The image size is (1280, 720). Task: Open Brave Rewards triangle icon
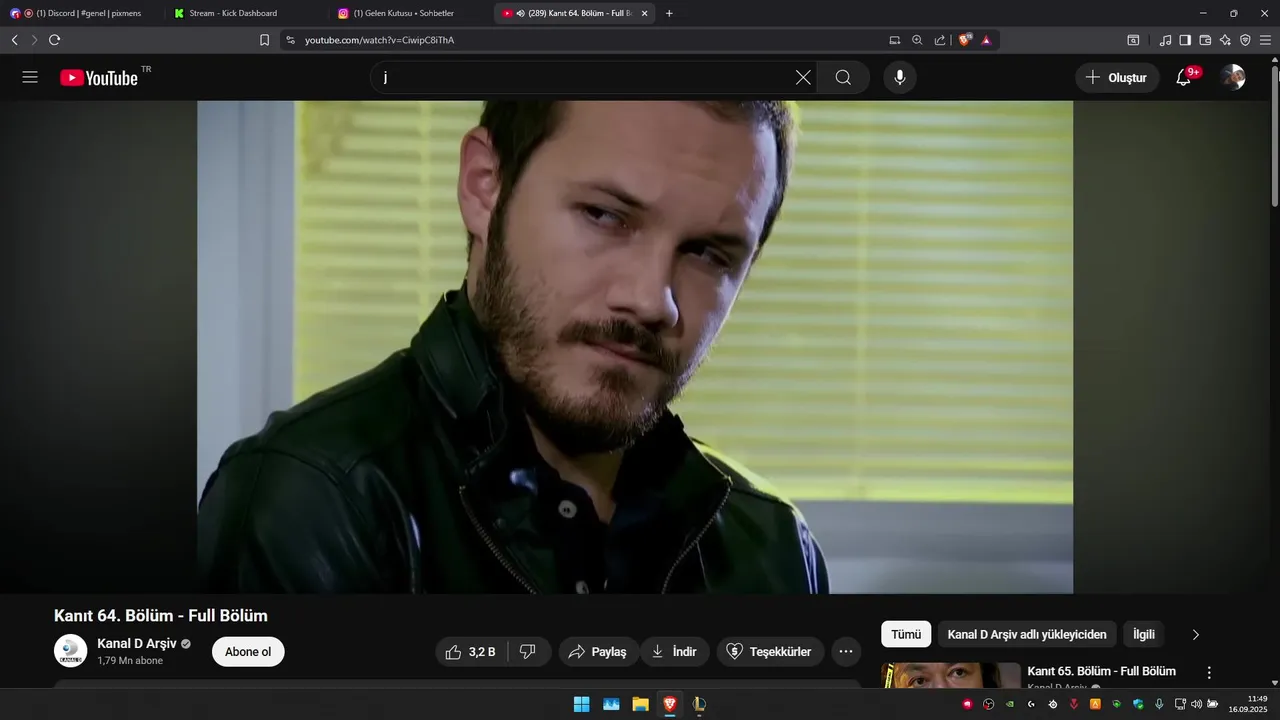(986, 40)
